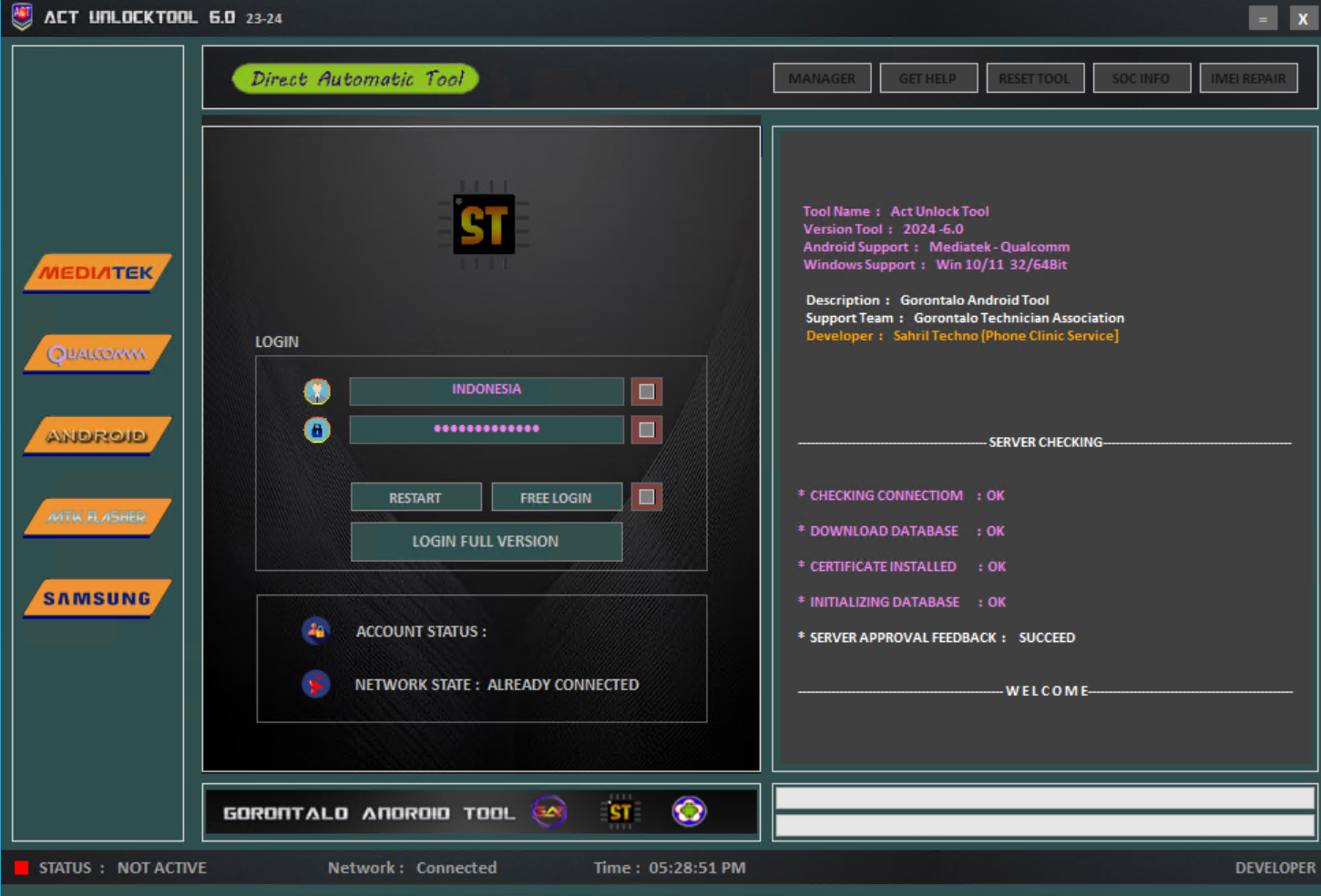Click 'Mediatek - Qualcomm' support text
Viewport: 1321px width, 896px height.
pos(999,247)
